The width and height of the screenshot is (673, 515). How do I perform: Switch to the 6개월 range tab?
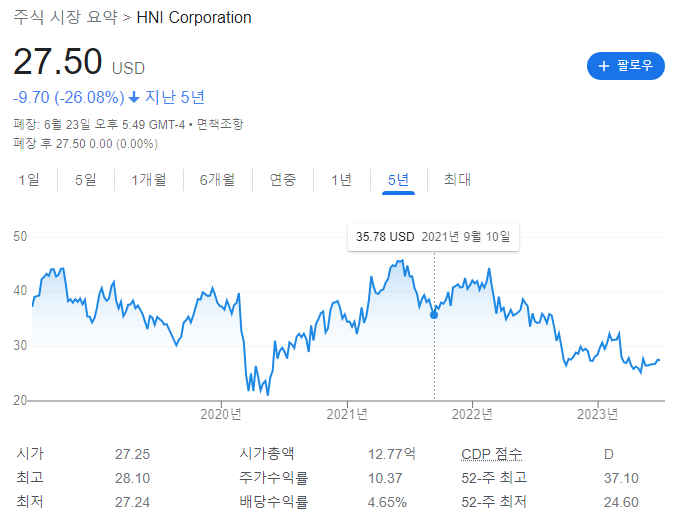click(x=217, y=179)
